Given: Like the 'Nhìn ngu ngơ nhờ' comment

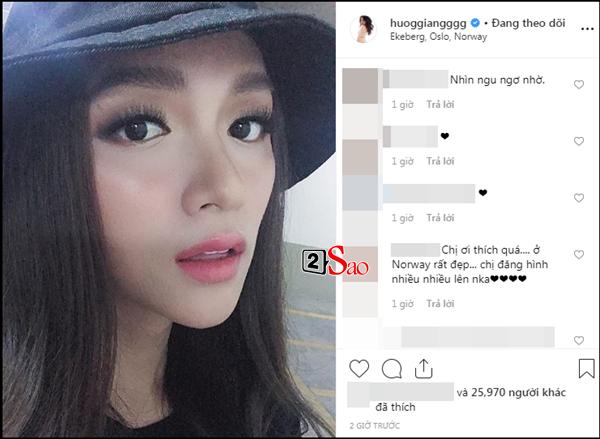Looking at the screenshot, I should (579, 84).
